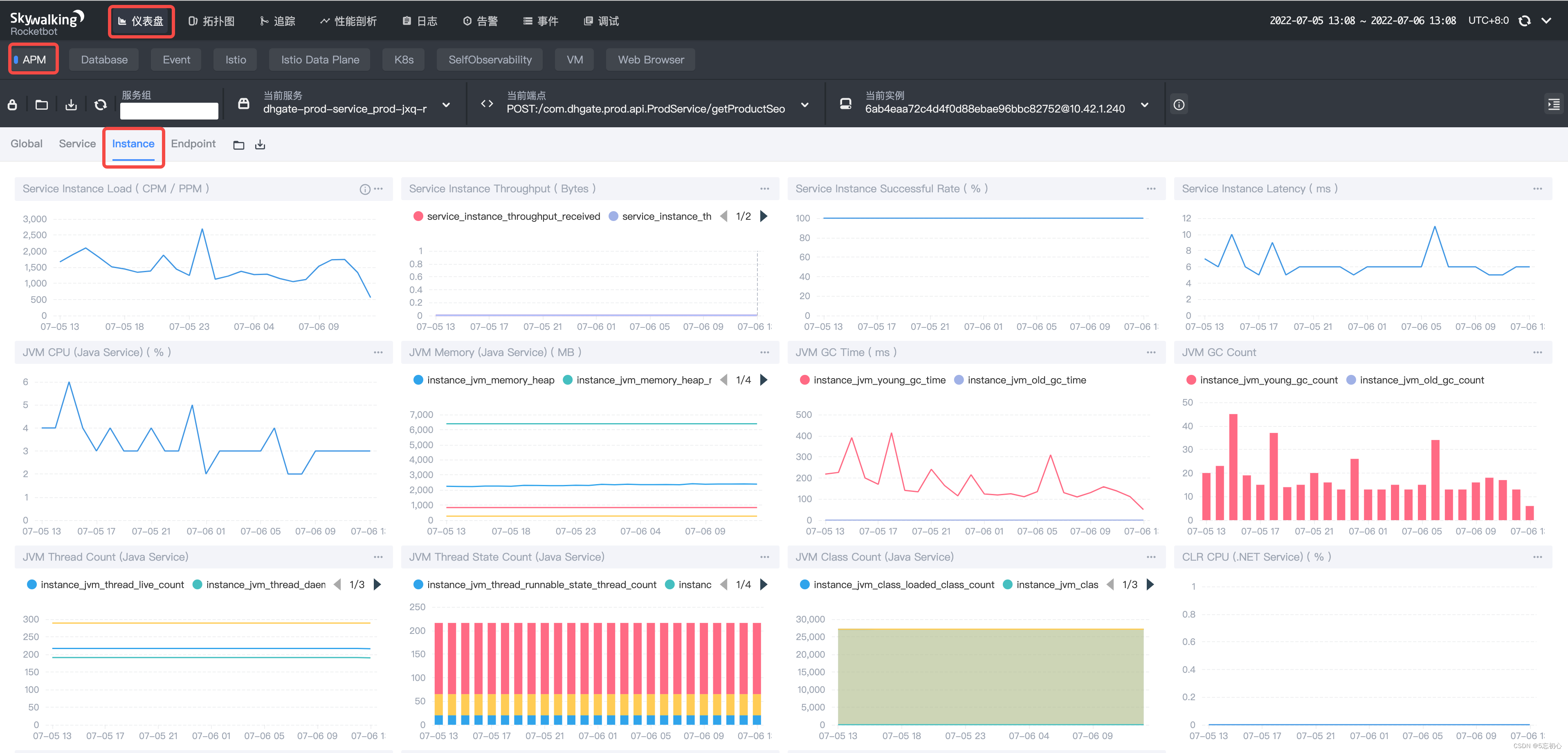Image resolution: width=1568 pixels, height=753 pixels.
Task: Open the 仪表盘 dashboard menu
Action: (x=141, y=21)
